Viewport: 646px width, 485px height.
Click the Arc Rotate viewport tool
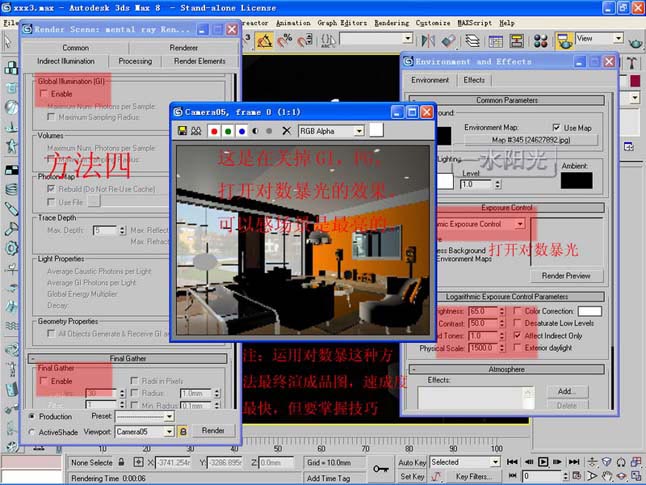tap(621, 476)
